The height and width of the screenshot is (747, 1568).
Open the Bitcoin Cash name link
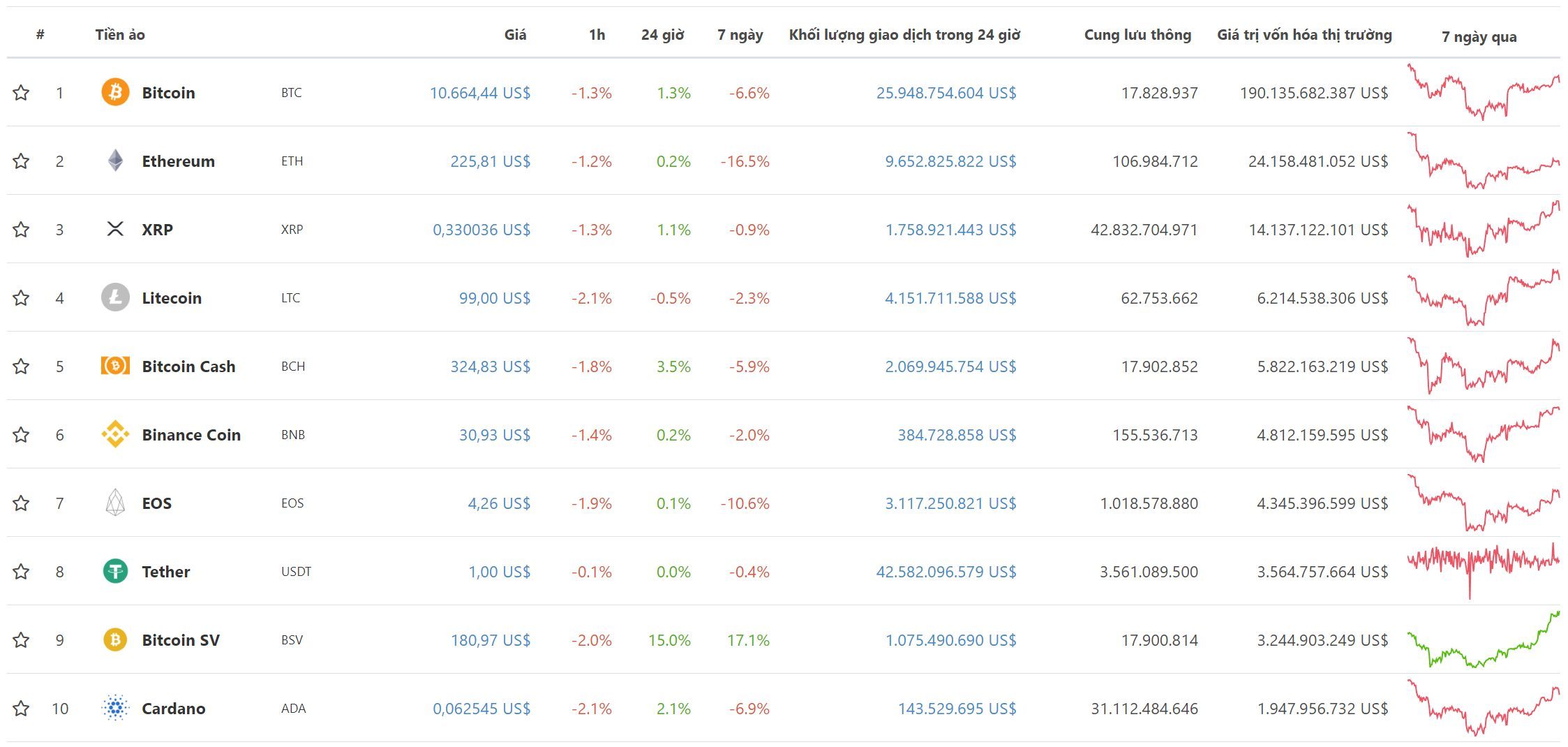tap(188, 366)
